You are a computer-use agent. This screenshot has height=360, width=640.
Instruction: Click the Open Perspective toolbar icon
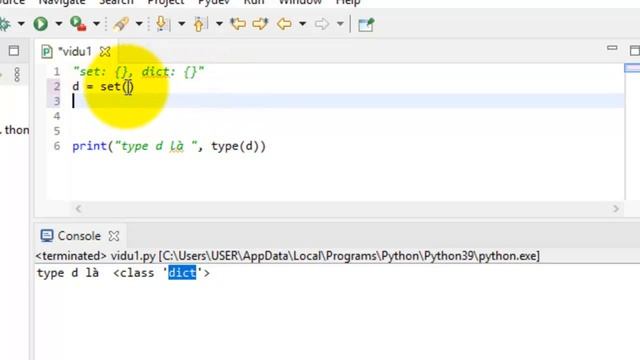366,24
